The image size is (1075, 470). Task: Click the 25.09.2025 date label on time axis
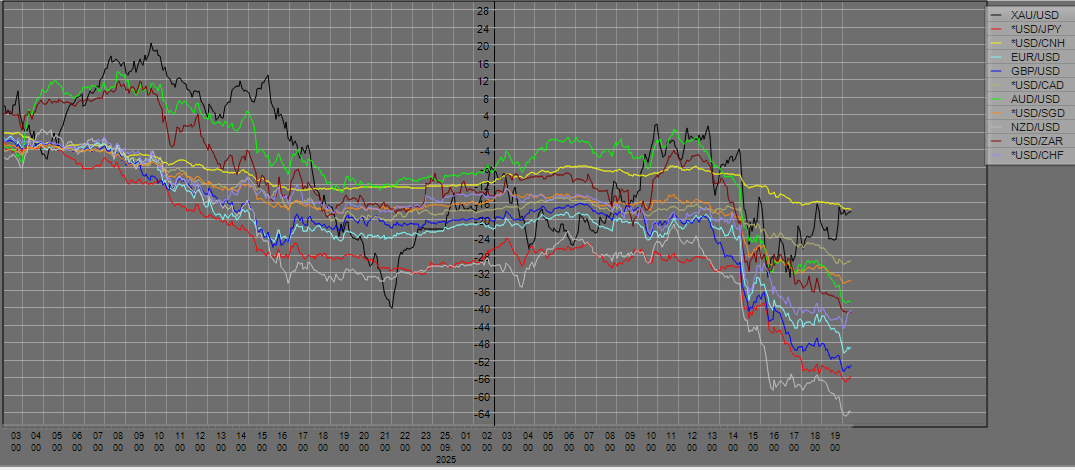click(446, 441)
